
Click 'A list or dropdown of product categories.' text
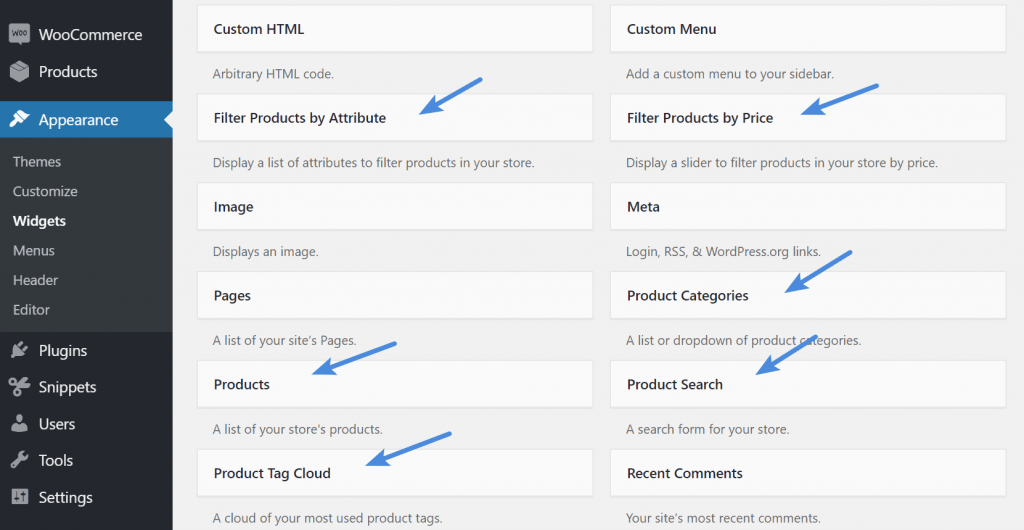click(x=743, y=340)
